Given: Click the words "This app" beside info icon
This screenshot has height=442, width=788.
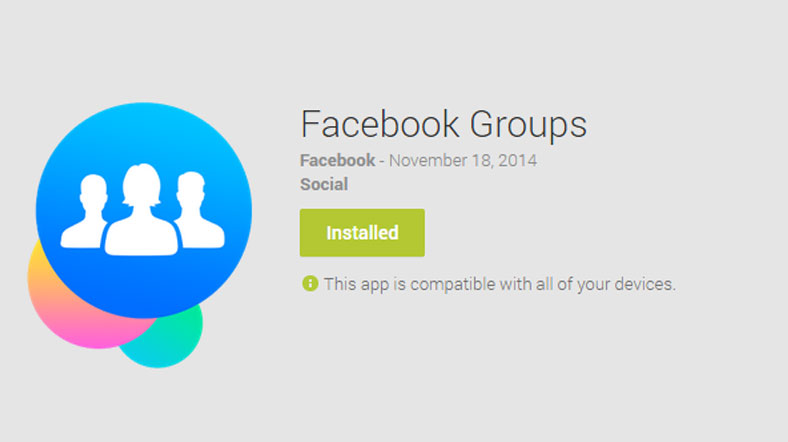Looking at the screenshot, I should [x=356, y=284].
